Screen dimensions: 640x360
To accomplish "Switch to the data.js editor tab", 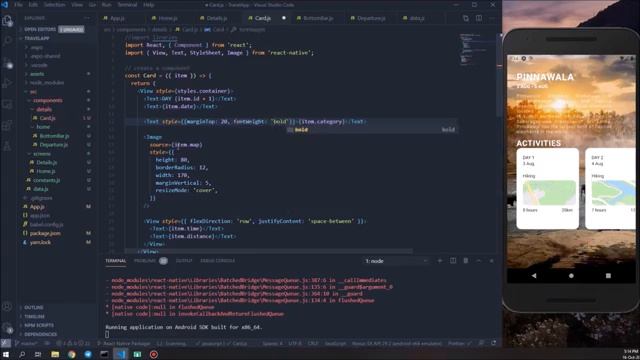I will pos(417,18).
